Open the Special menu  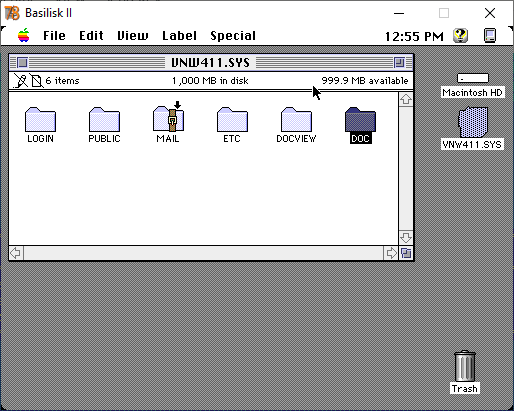point(233,36)
